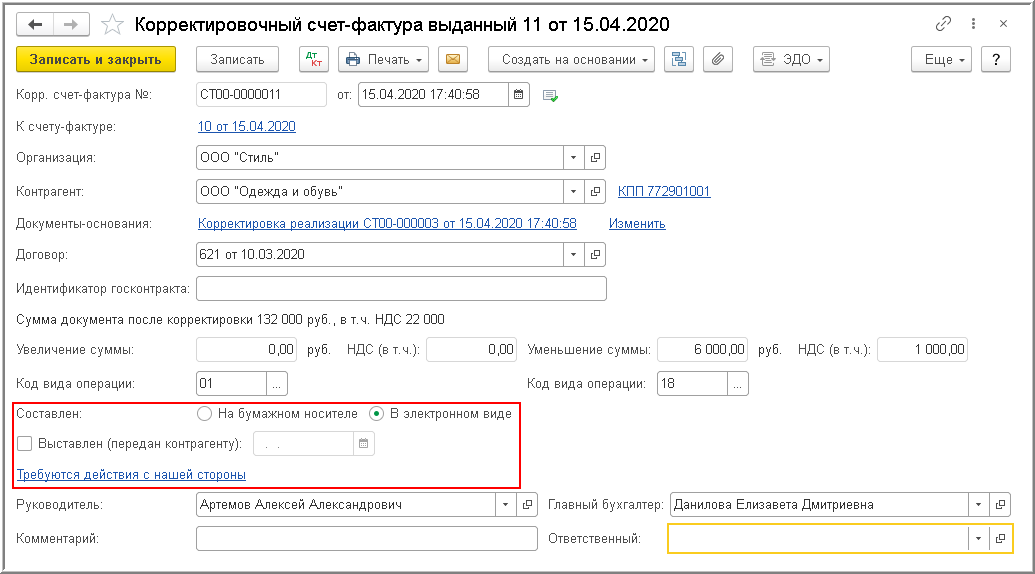Expand the Главный бухгалтер dropdown list

click(x=978, y=505)
